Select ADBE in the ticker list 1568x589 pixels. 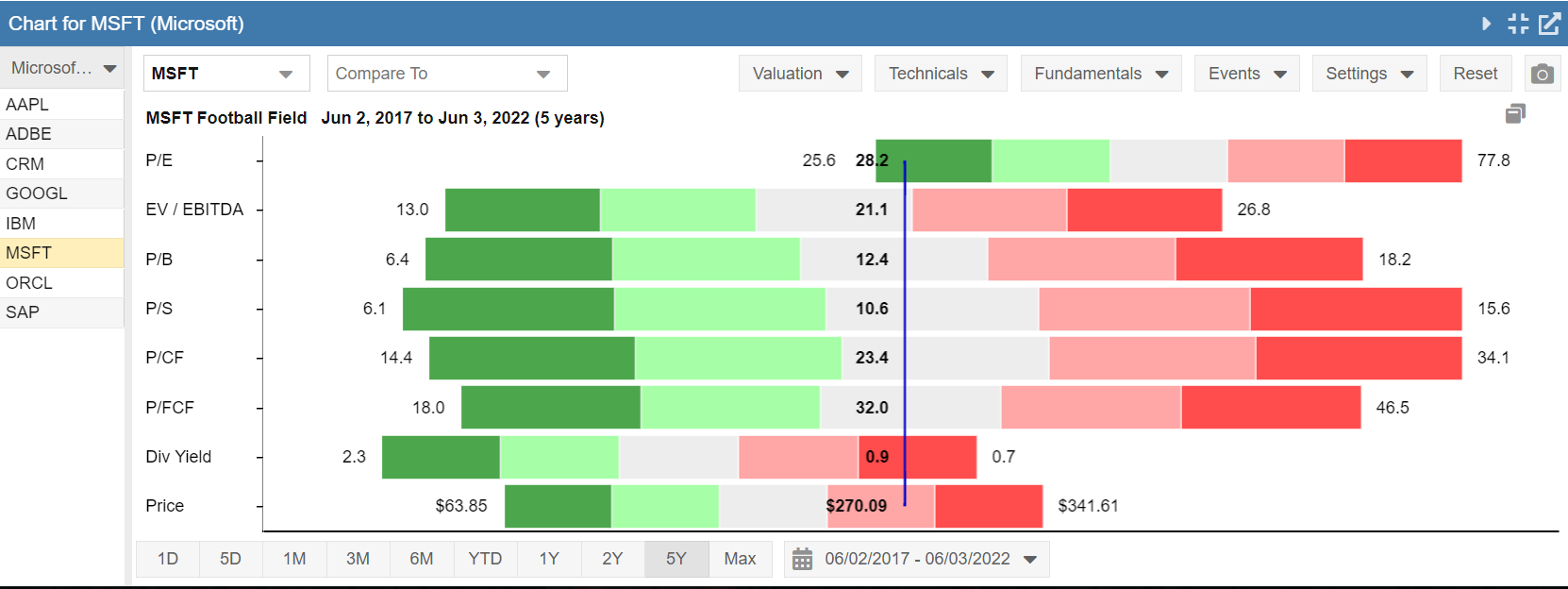[62, 134]
